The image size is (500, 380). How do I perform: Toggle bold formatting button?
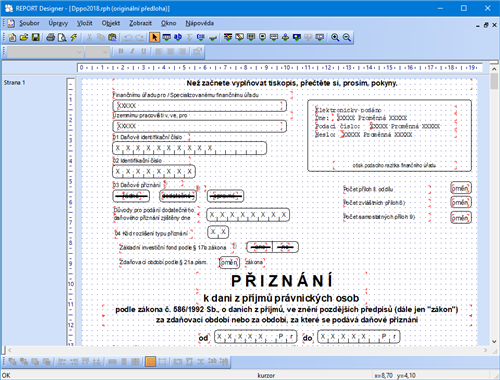(121, 51)
